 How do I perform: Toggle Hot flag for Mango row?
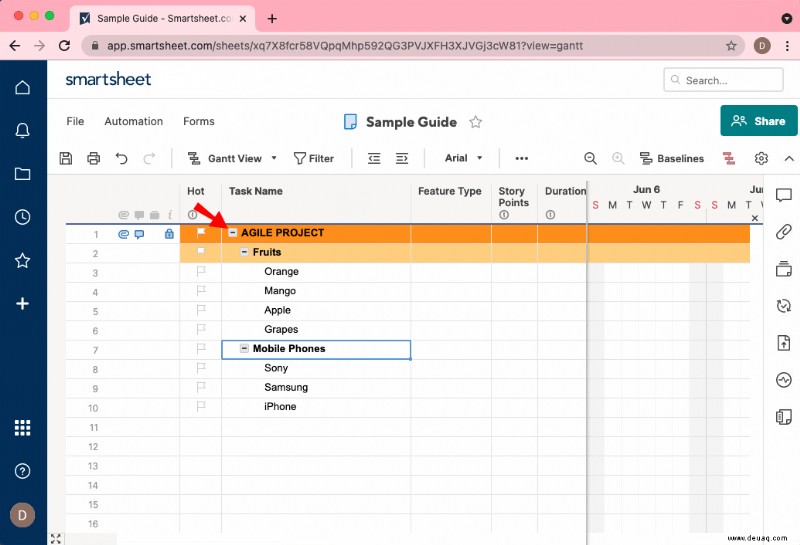(x=201, y=290)
